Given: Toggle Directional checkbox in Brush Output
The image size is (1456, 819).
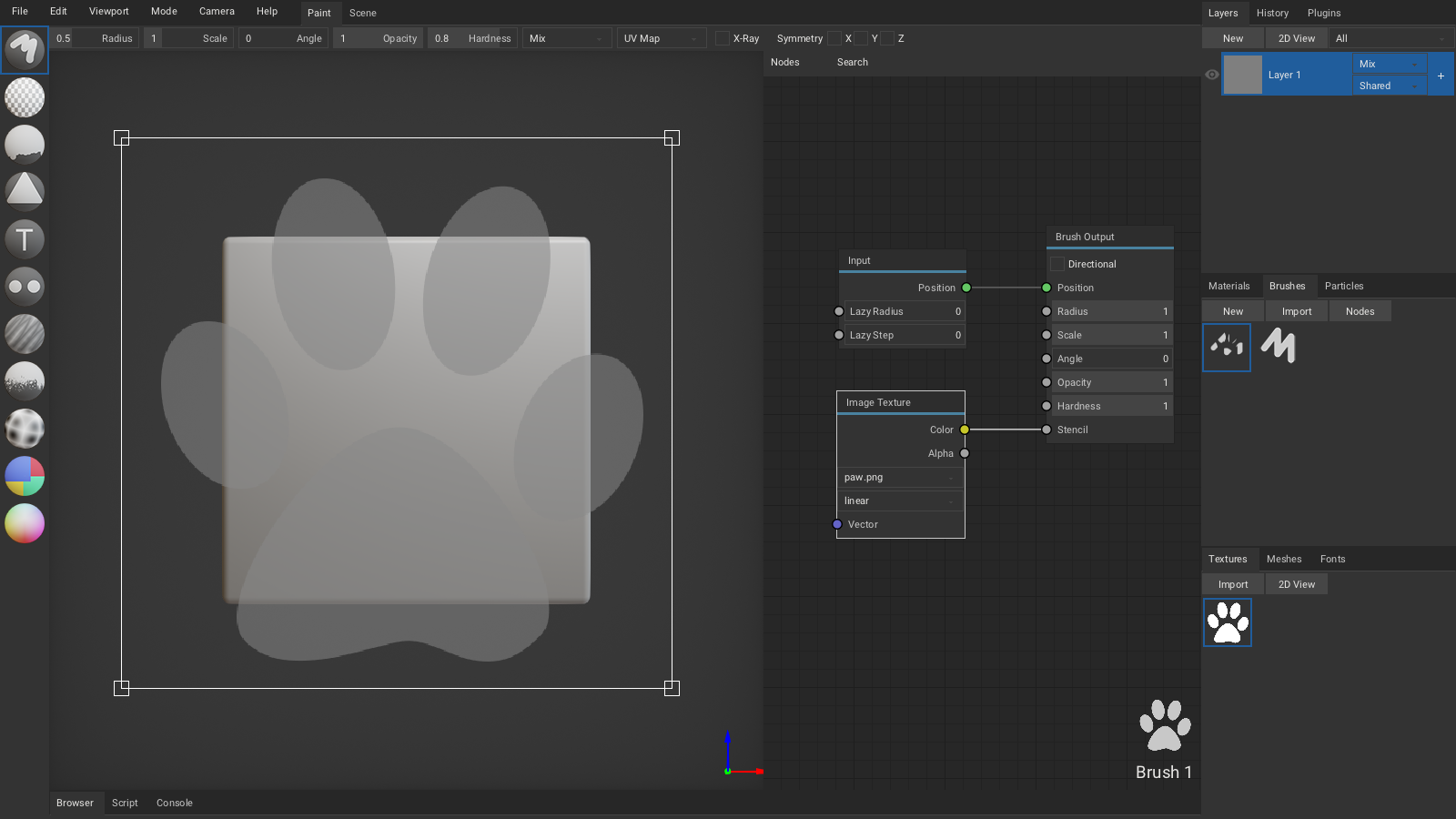Looking at the screenshot, I should tap(1057, 264).
